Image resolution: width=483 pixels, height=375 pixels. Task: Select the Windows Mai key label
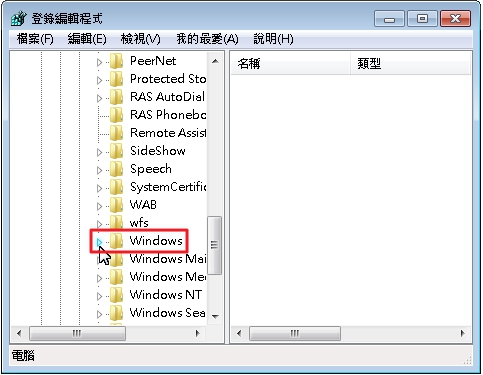tap(168, 259)
